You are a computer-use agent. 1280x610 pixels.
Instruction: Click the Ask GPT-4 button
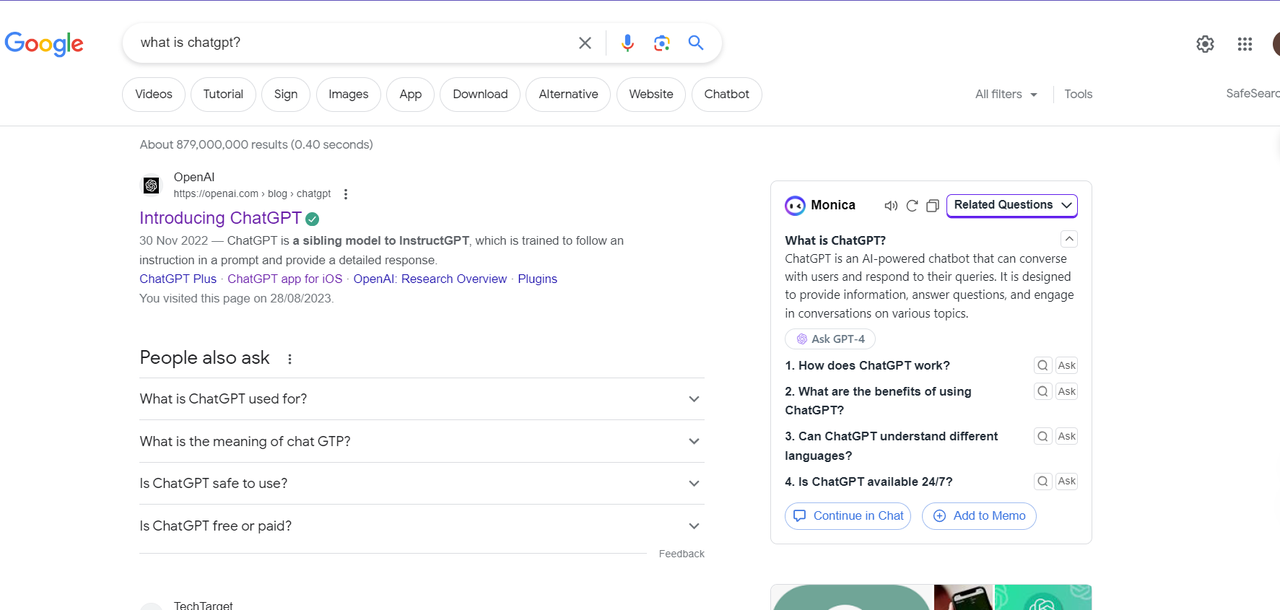pos(830,339)
